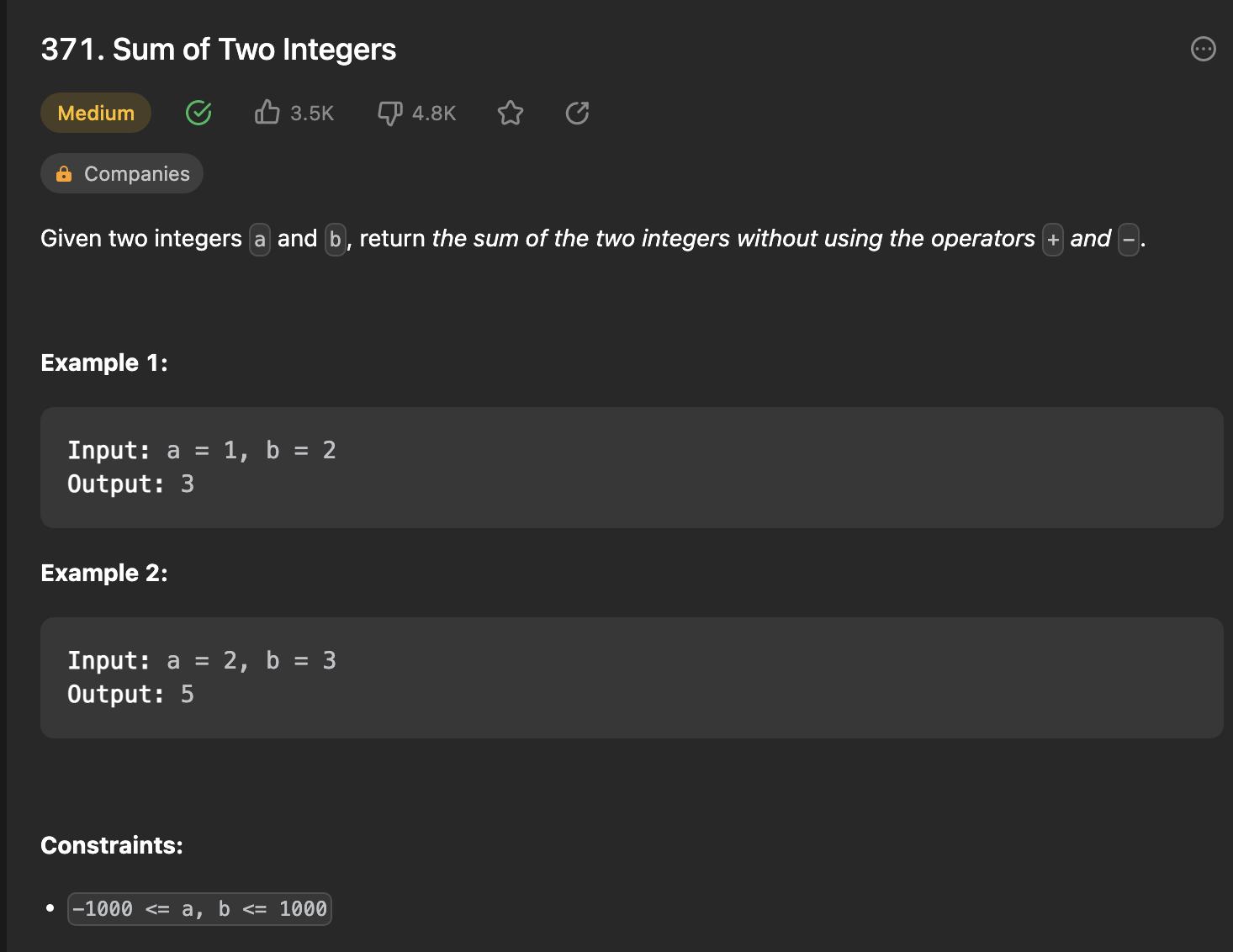Click the orange lock icon
Screen dimensions: 1233x952
[x=64, y=174]
